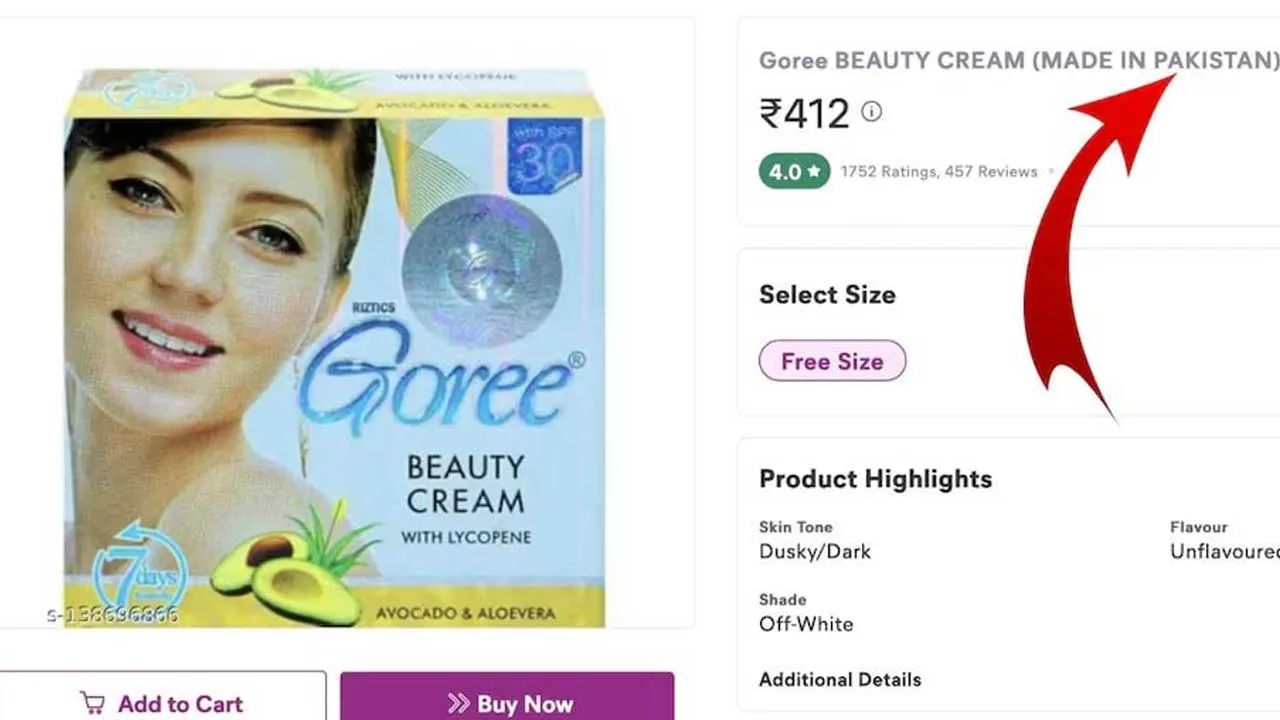Click the Product Highlights heading

tap(875, 479)
